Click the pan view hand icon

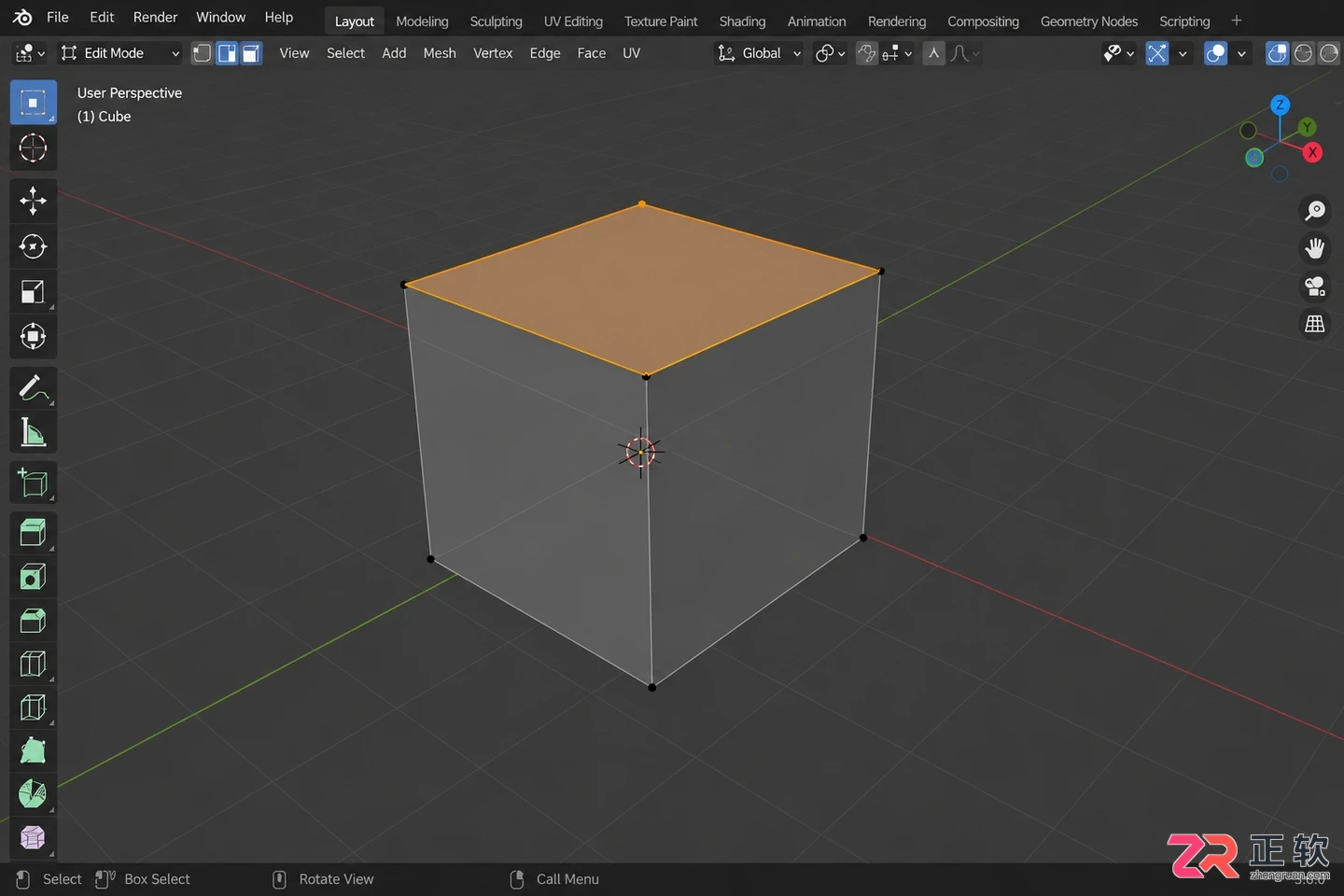(x=1315, y=248)
